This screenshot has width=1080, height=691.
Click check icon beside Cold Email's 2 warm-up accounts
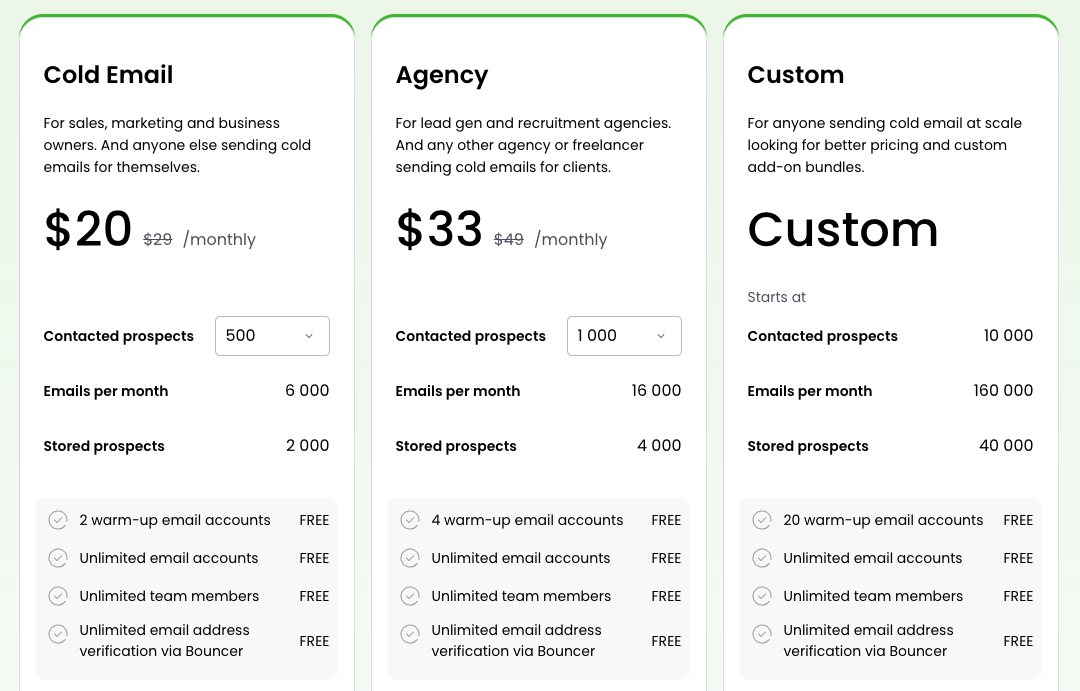[x=58, y=520]
